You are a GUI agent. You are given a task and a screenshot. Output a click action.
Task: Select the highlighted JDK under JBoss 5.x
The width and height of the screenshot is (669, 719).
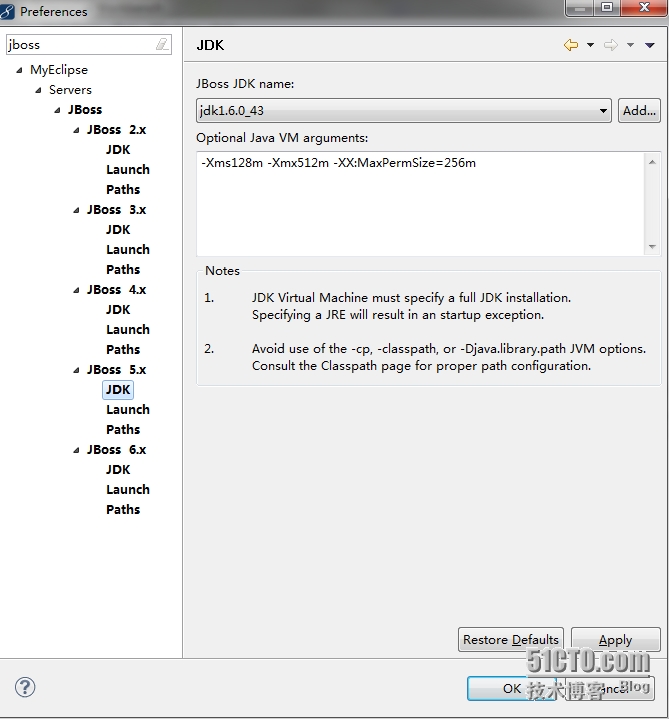[x=118, y=389]
